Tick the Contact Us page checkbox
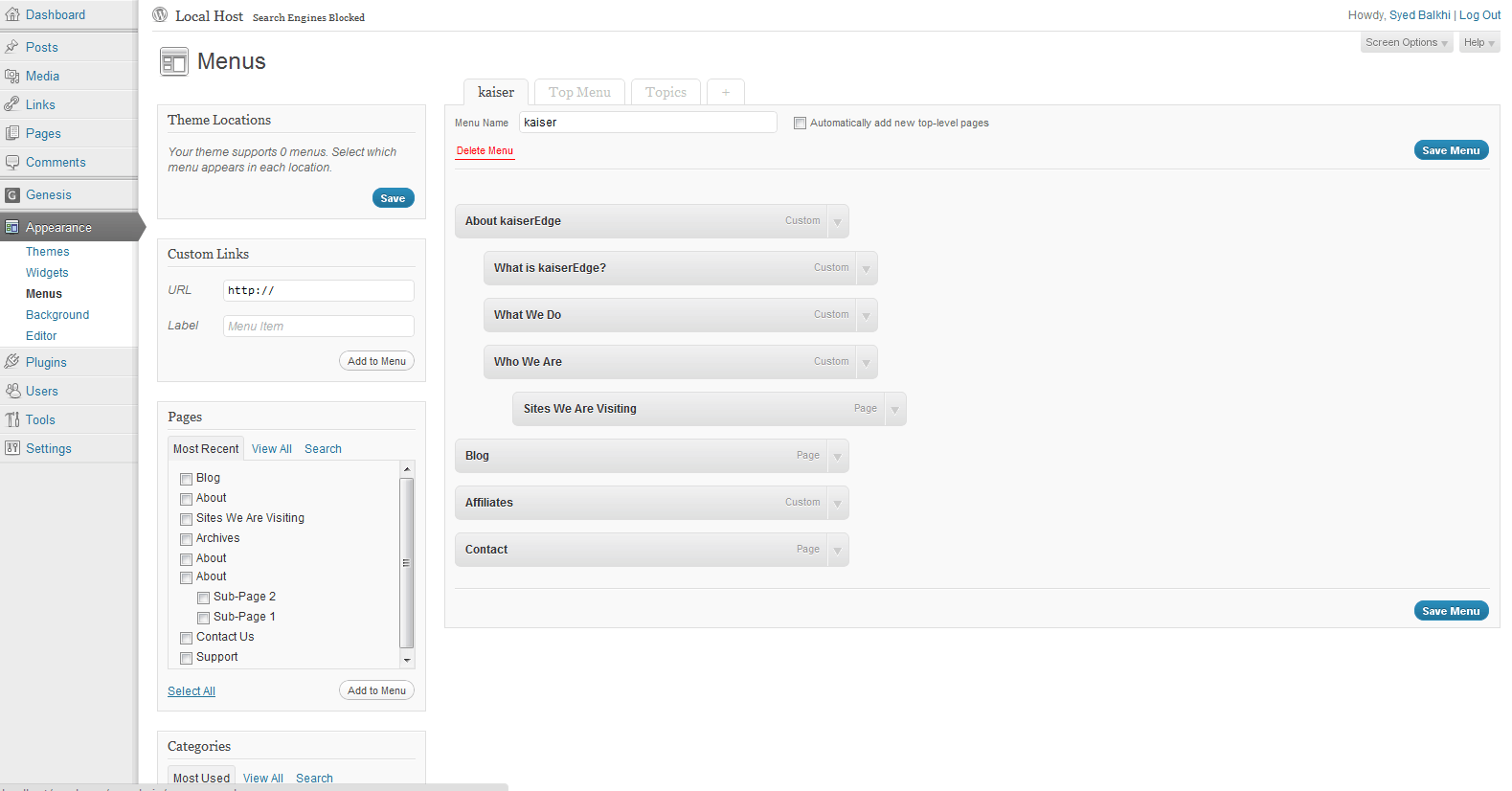The image size is (1512, 791). coord(187,638)
